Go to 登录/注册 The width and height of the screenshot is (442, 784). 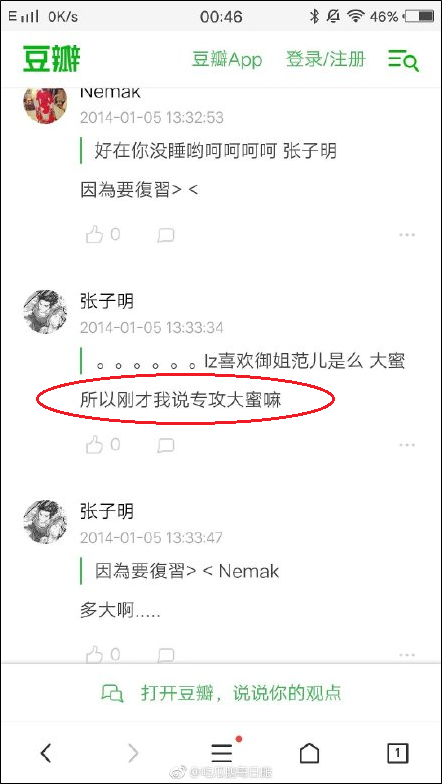pos(326,60)
